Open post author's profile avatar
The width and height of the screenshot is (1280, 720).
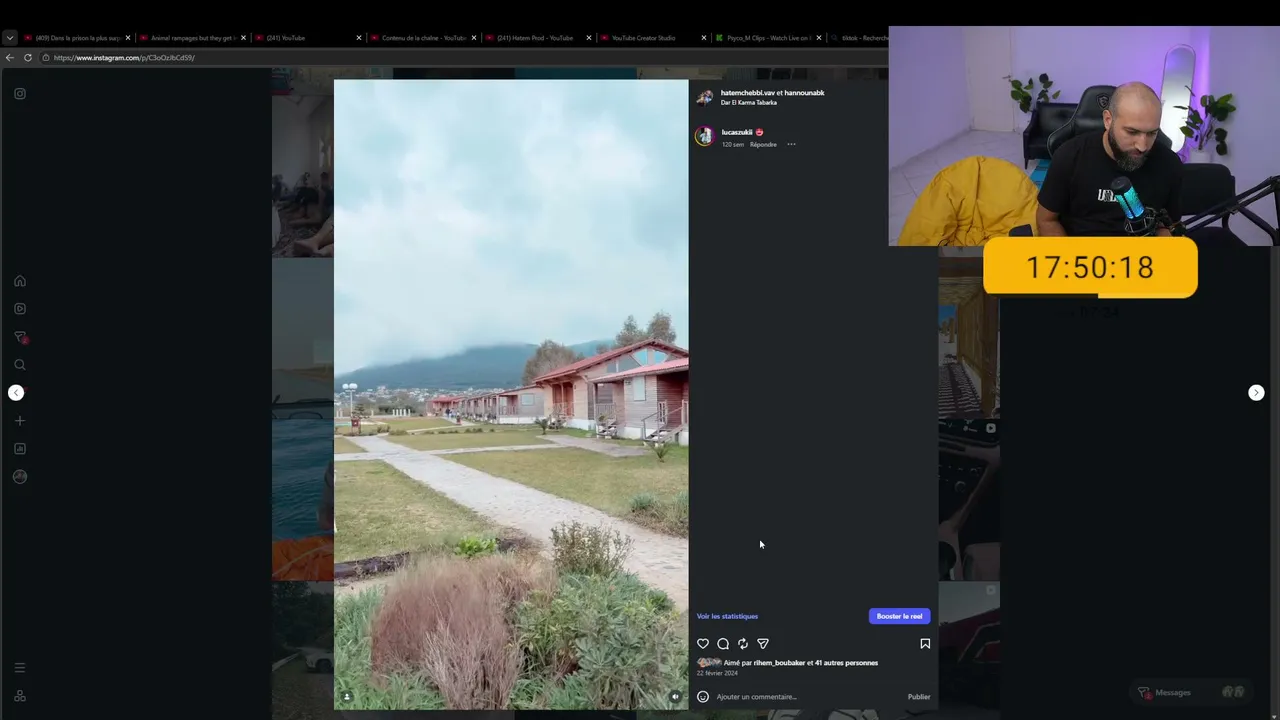(705, 97)
